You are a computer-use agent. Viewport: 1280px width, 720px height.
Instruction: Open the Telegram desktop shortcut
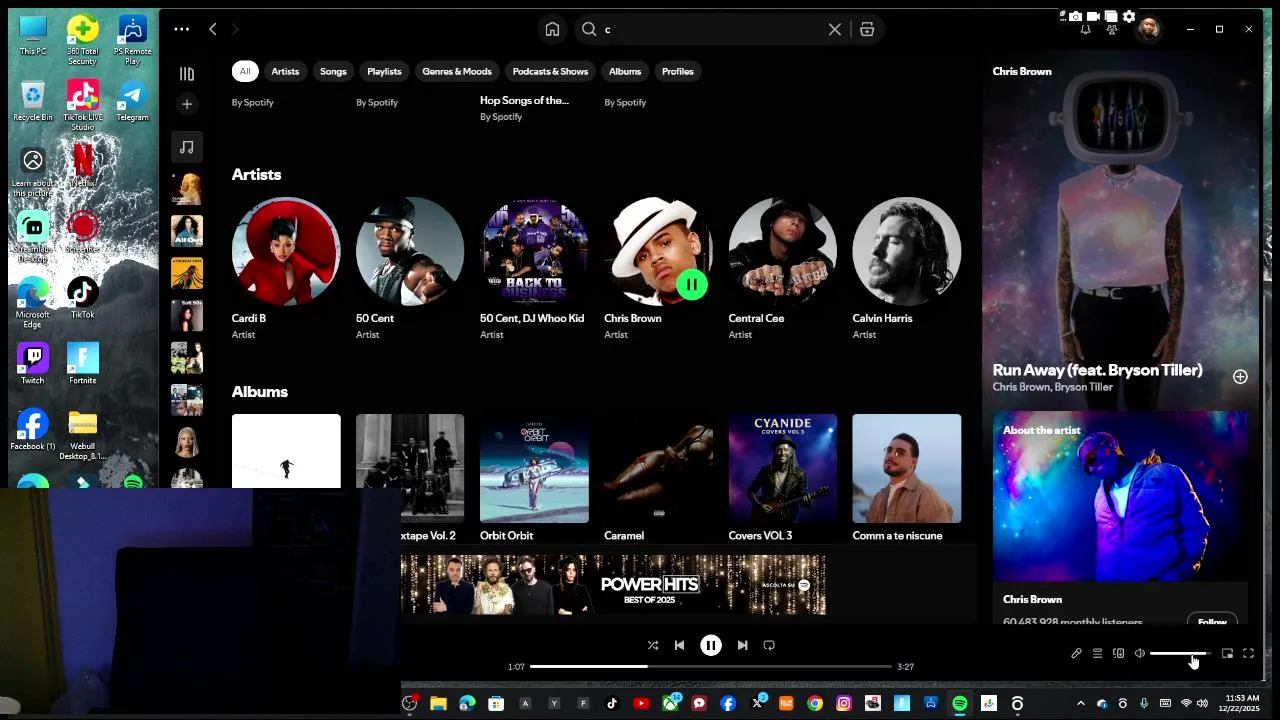(x=132, y=101)
